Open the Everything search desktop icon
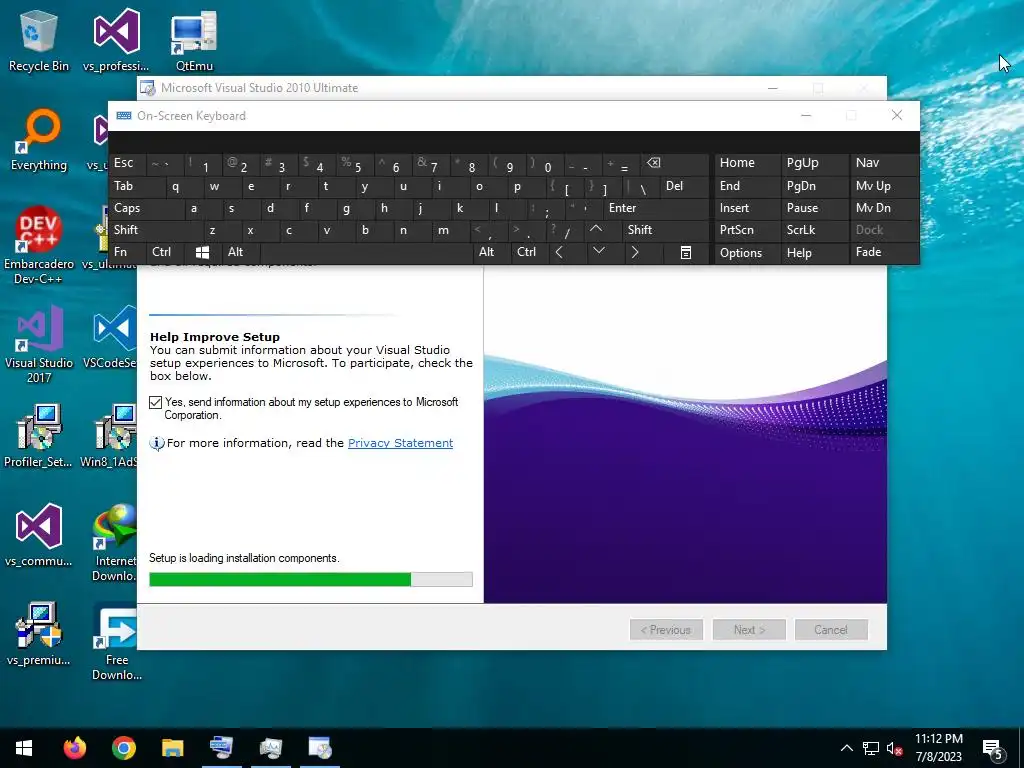Image resolution: width=1024 pixels, height=768 pixels. (39, 140)
